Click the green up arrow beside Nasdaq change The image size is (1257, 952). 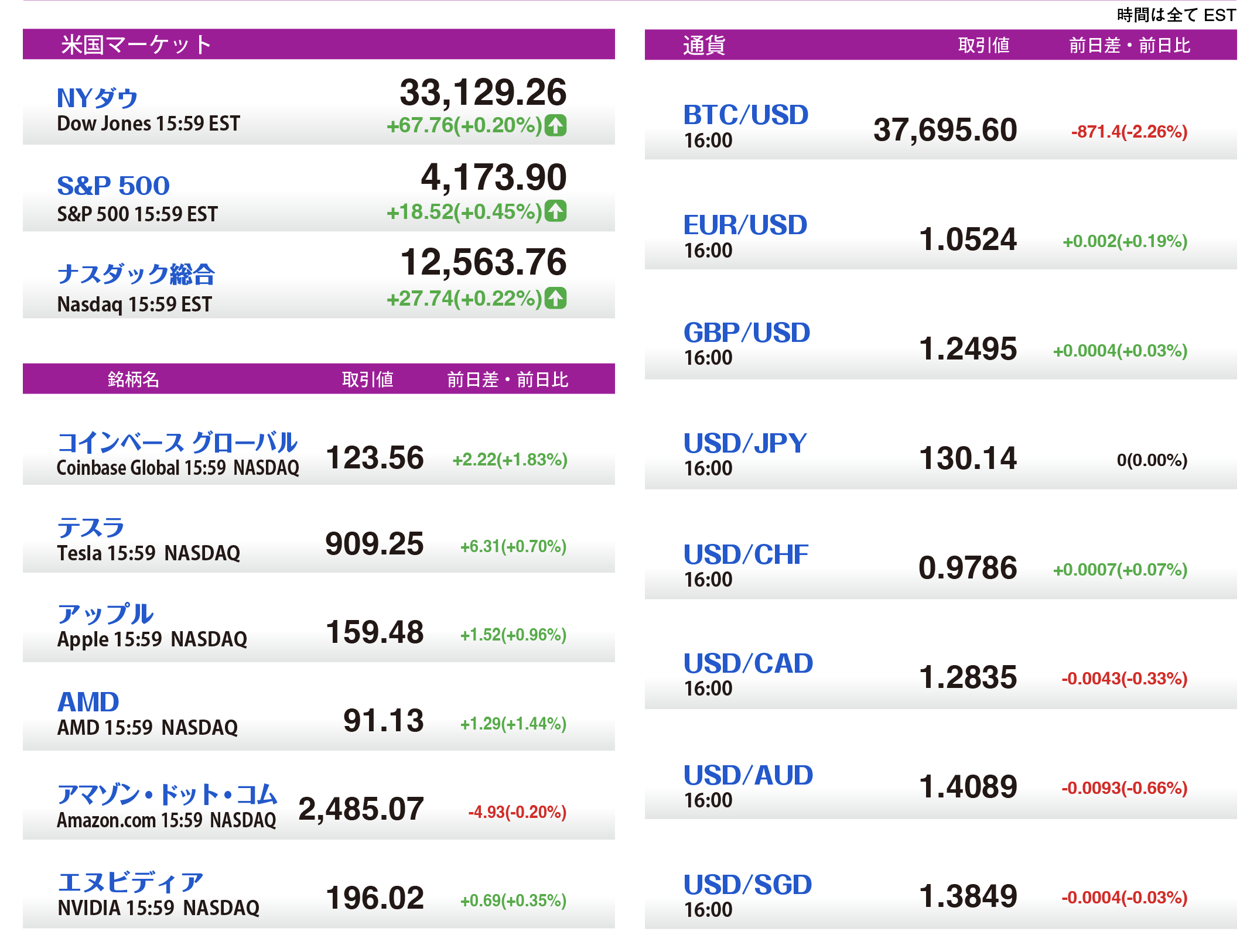pos(555,298)
